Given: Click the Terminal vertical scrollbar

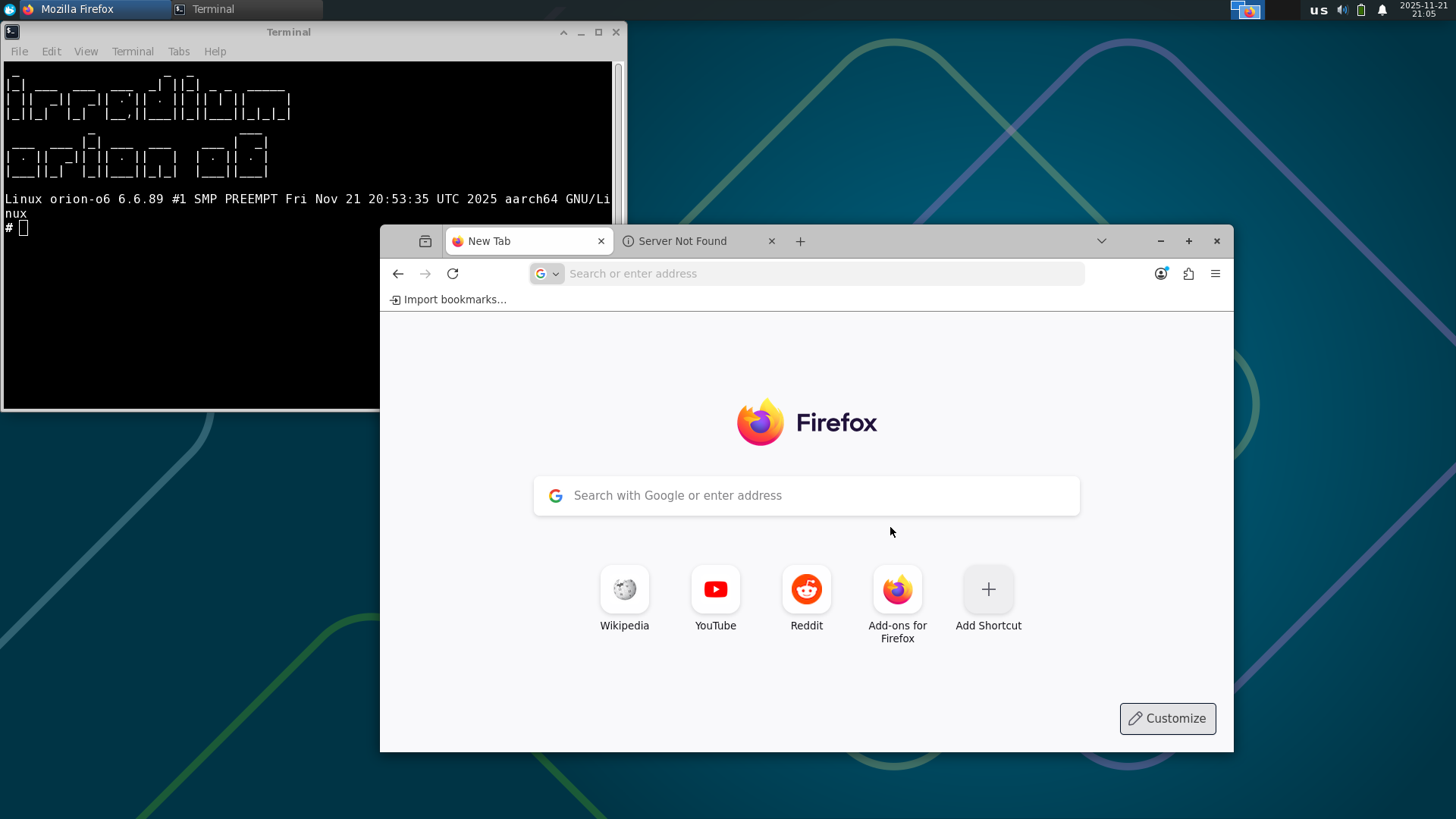Looking at the screenshot, I should (x=619, y=144).
